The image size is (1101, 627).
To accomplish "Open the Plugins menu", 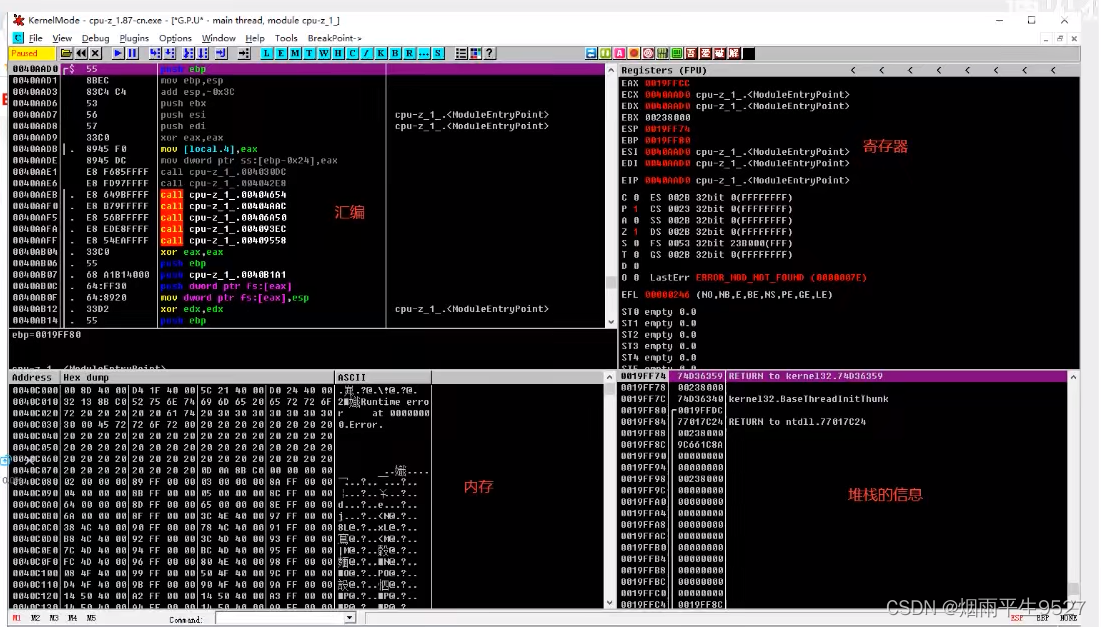I will click(x=134, y=38).
